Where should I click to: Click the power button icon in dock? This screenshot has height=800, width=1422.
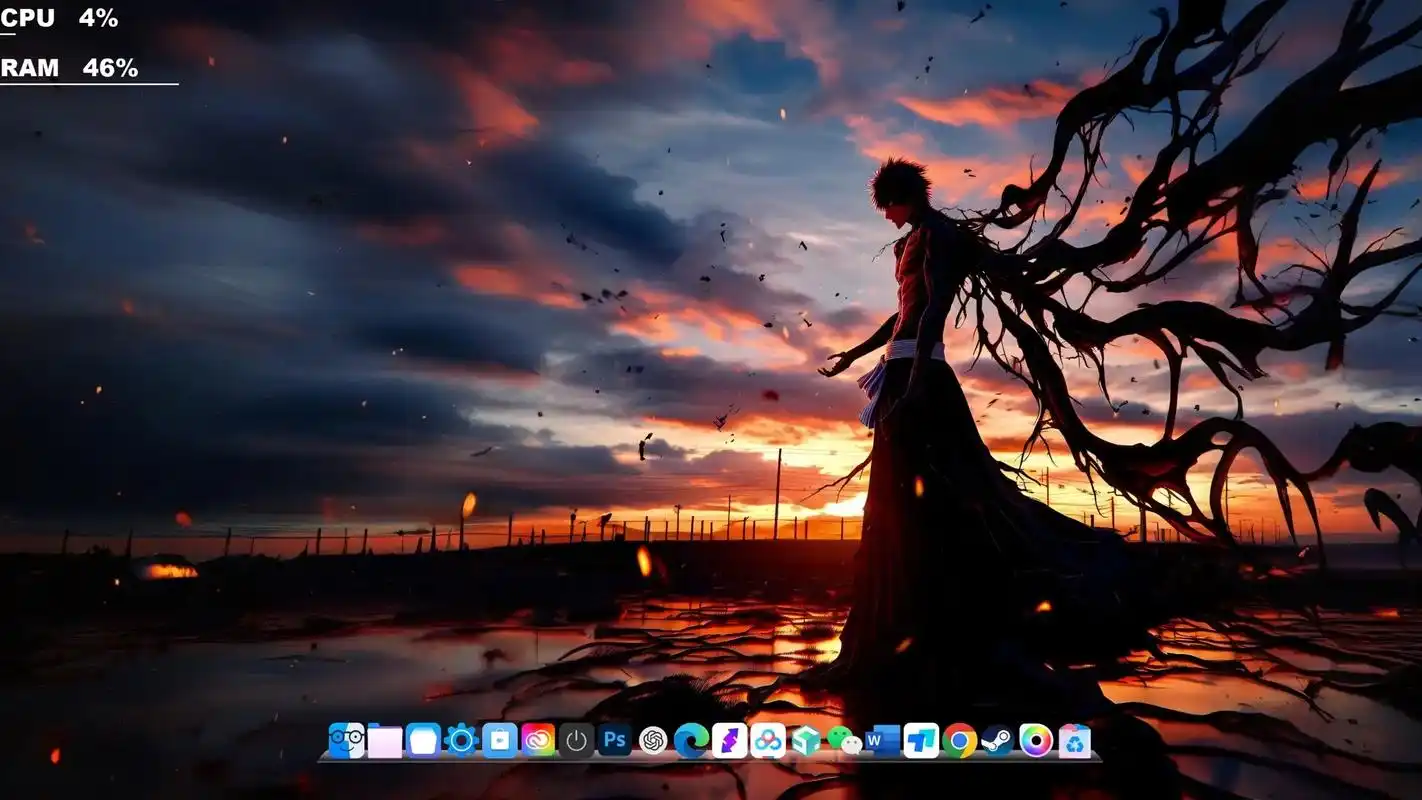pyautogui.click(x=576, y=741)
